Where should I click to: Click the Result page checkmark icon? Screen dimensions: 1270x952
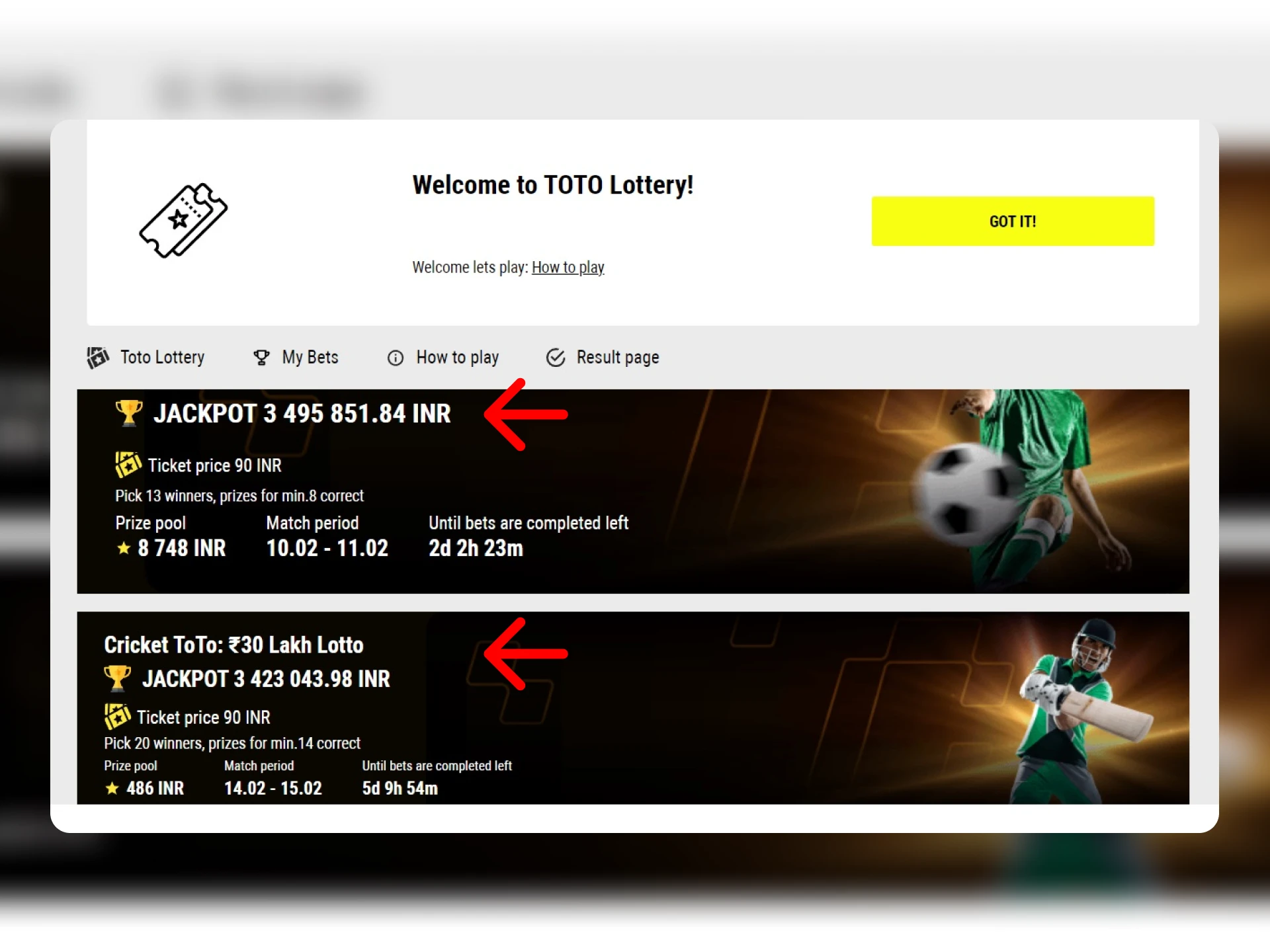[x=556, y=358]
